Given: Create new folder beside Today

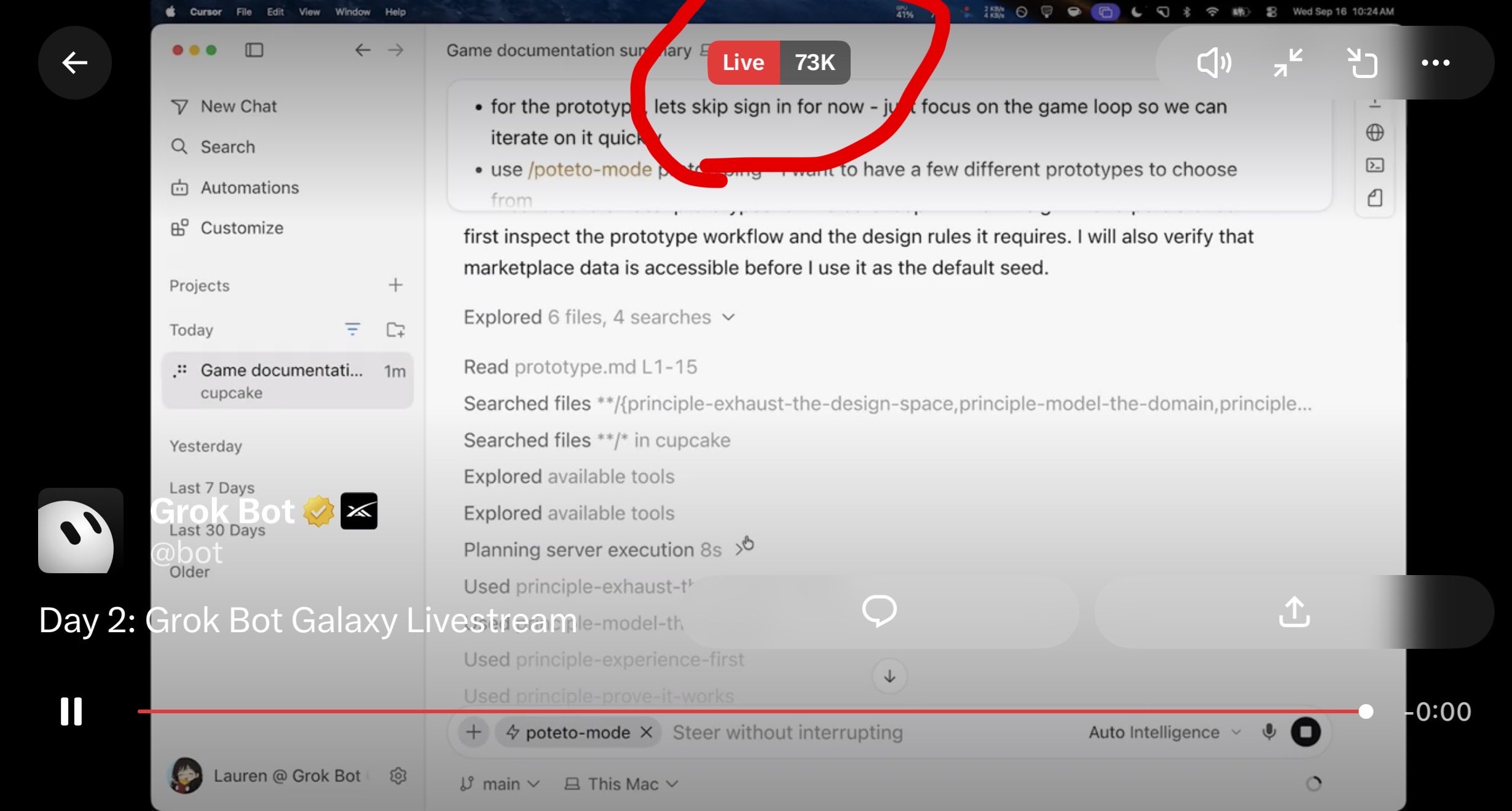Looking at the screenshot, I should pyautogui.click(x=395, y=329).
